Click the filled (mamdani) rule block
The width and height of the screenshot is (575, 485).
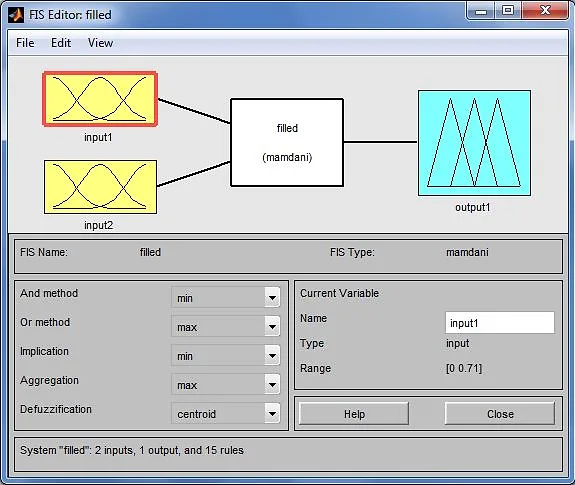(287, 142)
